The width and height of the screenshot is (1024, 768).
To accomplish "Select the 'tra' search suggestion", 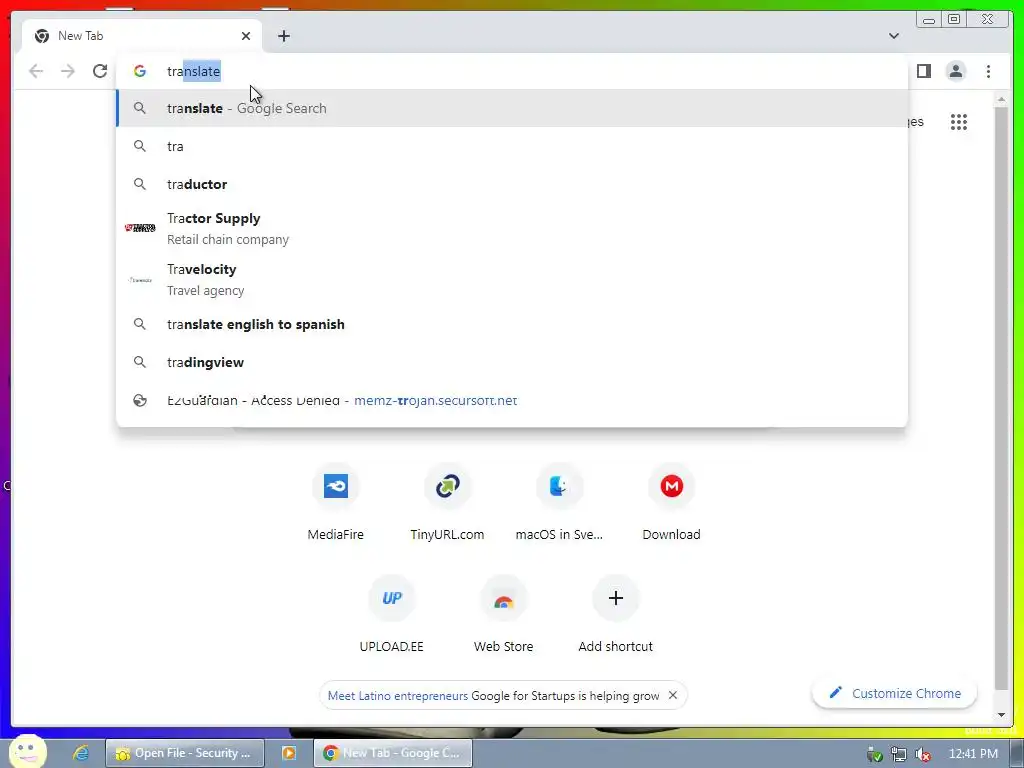I will click(x=512, y=146).
